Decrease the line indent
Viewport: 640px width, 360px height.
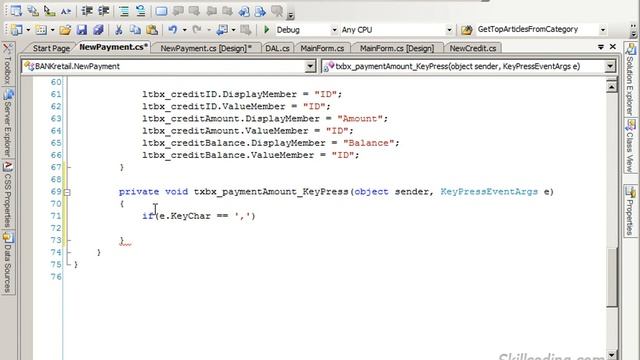[x=87, y=11]
